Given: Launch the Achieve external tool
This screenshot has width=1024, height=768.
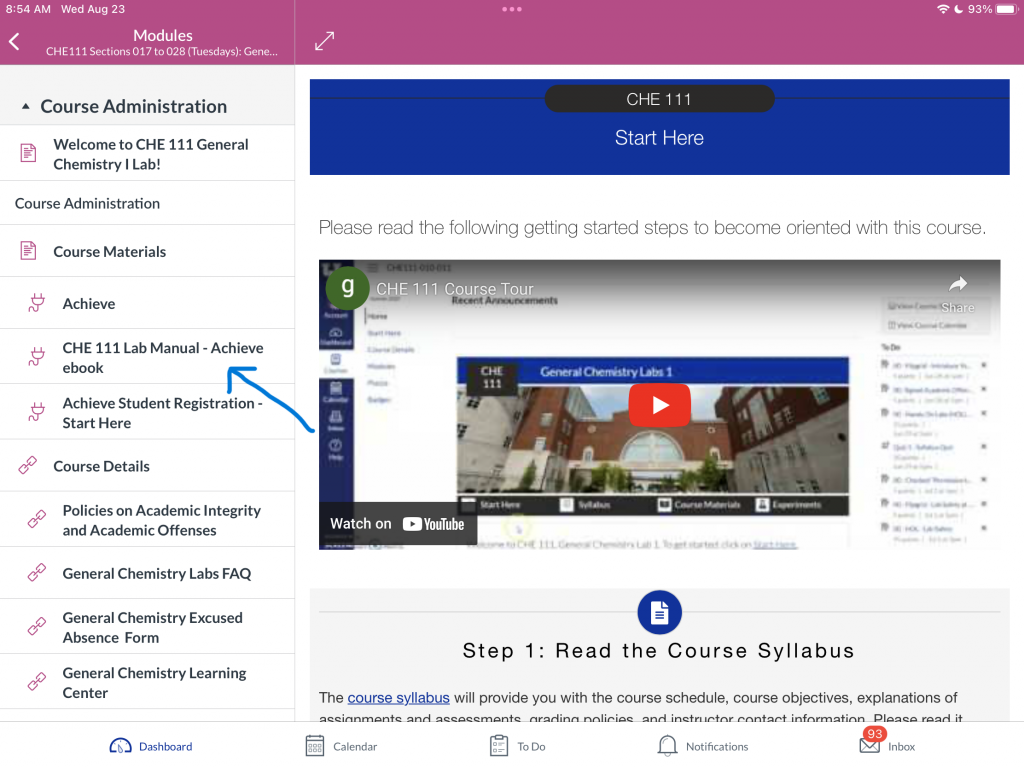Looking at the screenshot, I should (x=89, y=304).
